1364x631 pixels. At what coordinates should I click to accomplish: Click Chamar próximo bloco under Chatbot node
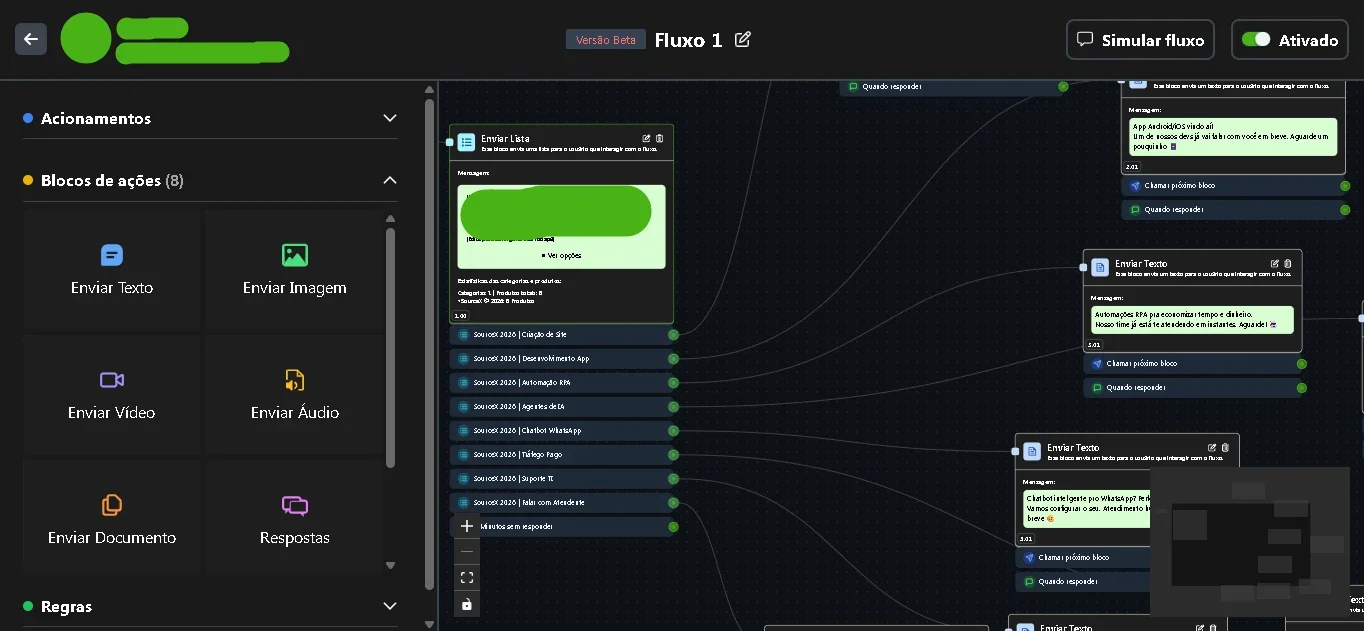pyautogui.click(x=1084, y=558)
